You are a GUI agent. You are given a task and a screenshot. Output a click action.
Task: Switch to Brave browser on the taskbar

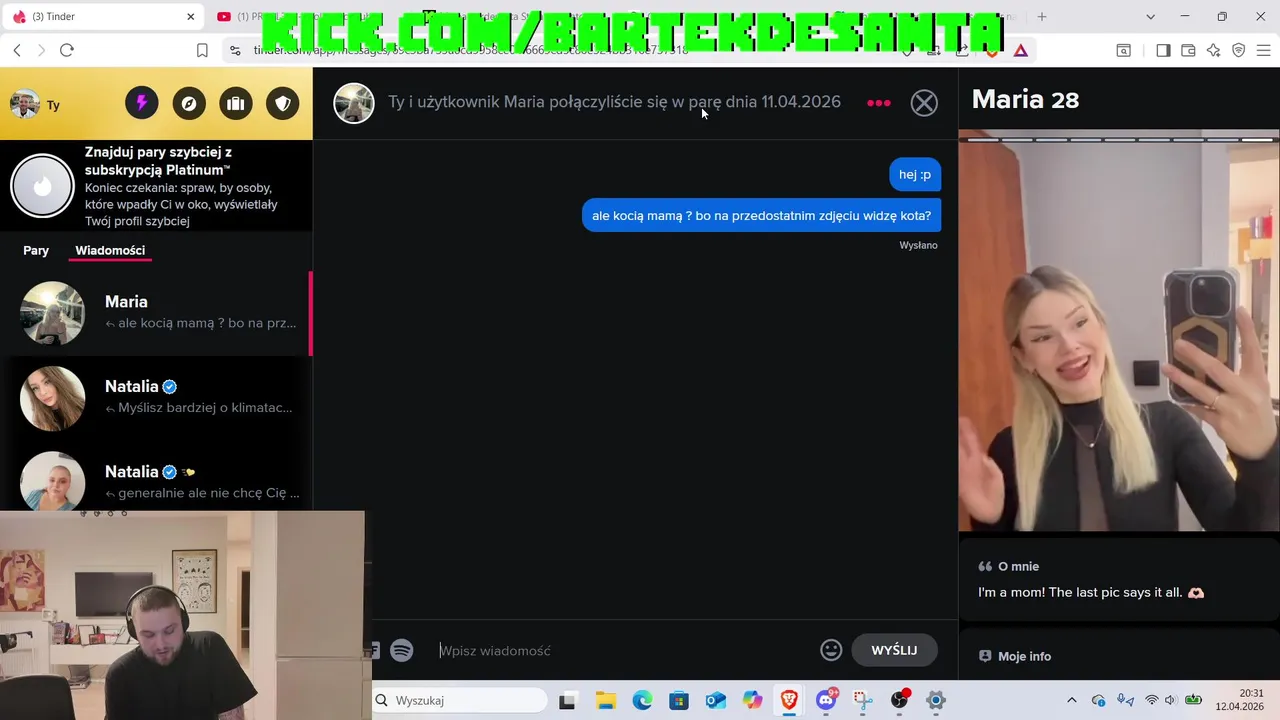[789, 700]
